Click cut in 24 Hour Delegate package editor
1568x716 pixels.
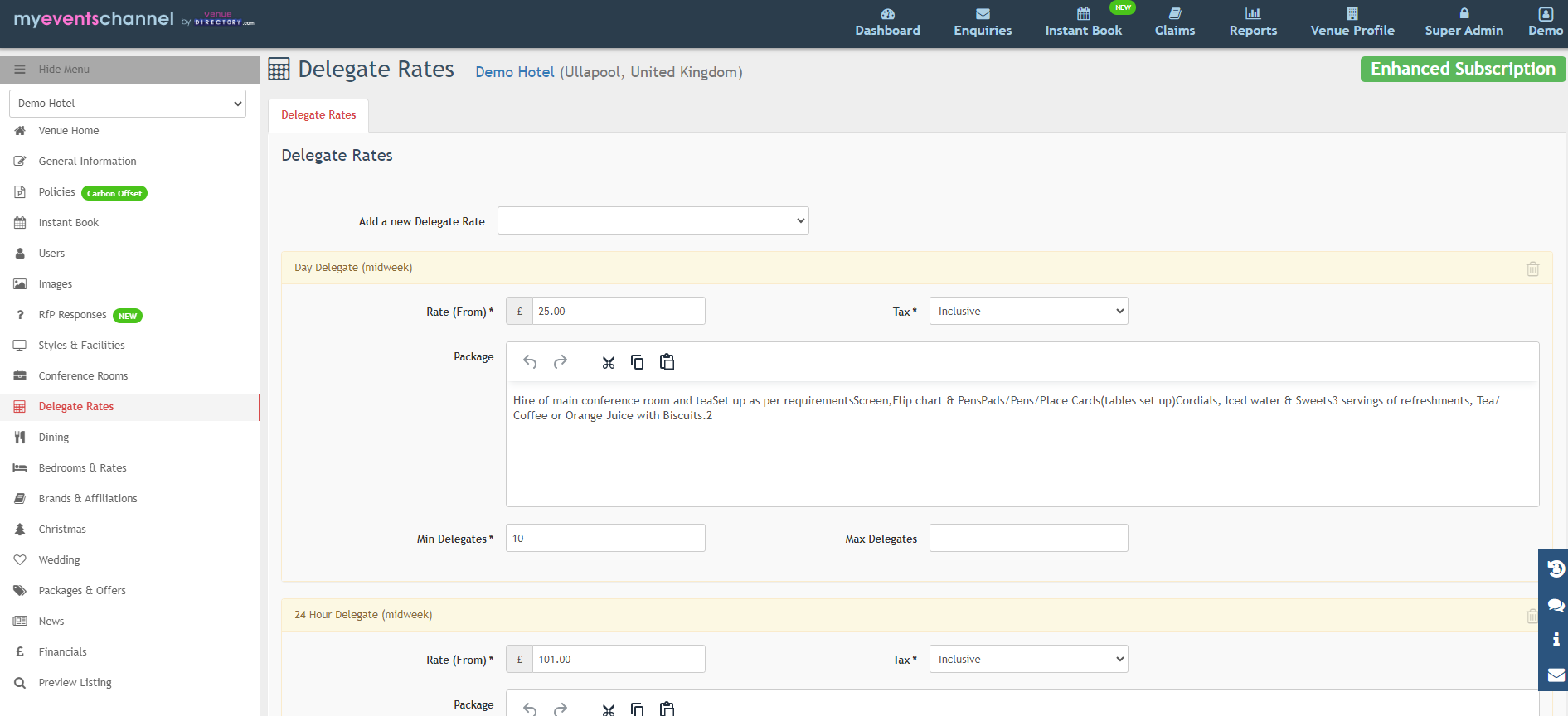(609, 709)
